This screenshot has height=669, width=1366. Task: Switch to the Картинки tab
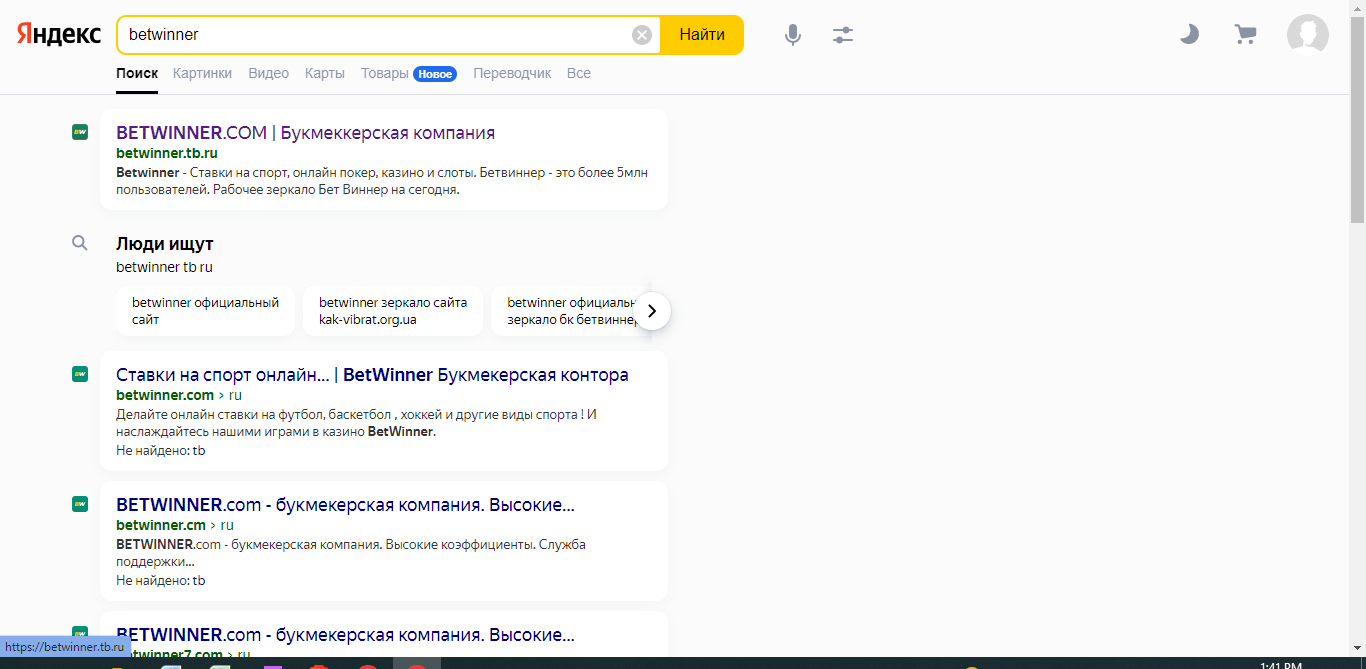[x=202, y=73]
